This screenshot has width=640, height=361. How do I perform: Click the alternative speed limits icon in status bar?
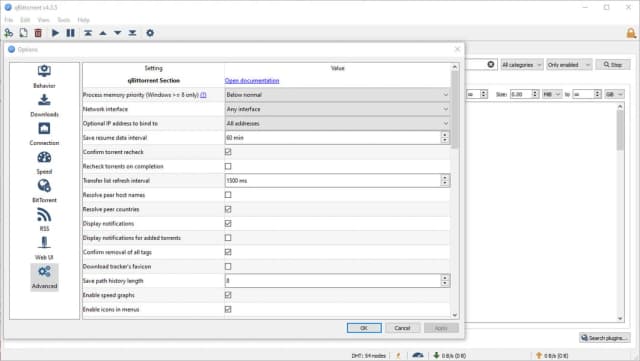pos(418,355)
